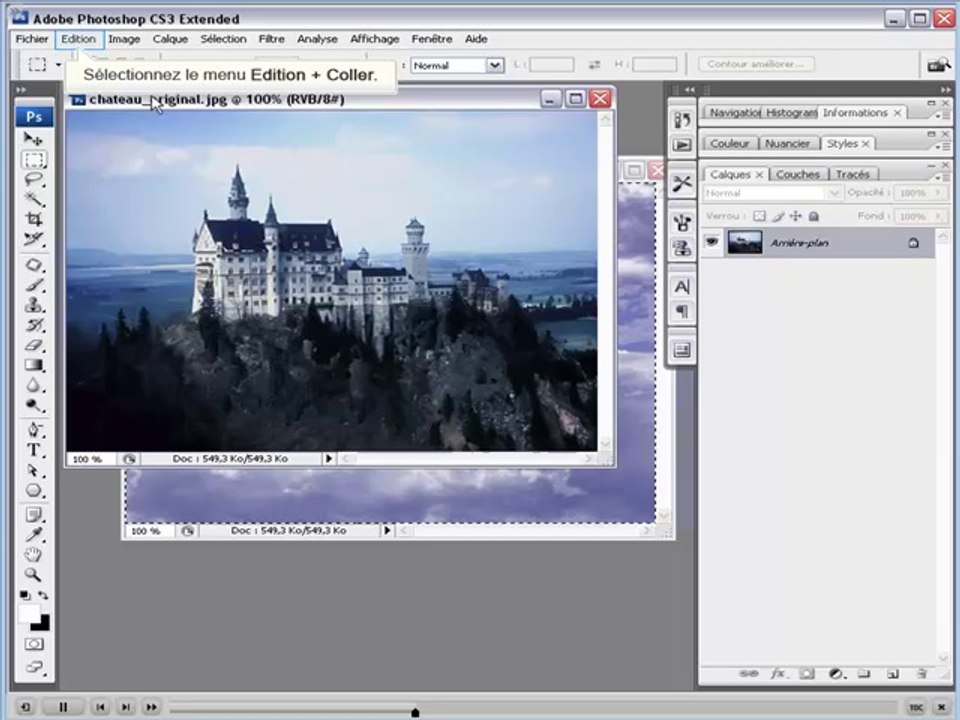Toggle lock all padlock in Verrou row
This screenshot has height=720, width=960.
814,216
